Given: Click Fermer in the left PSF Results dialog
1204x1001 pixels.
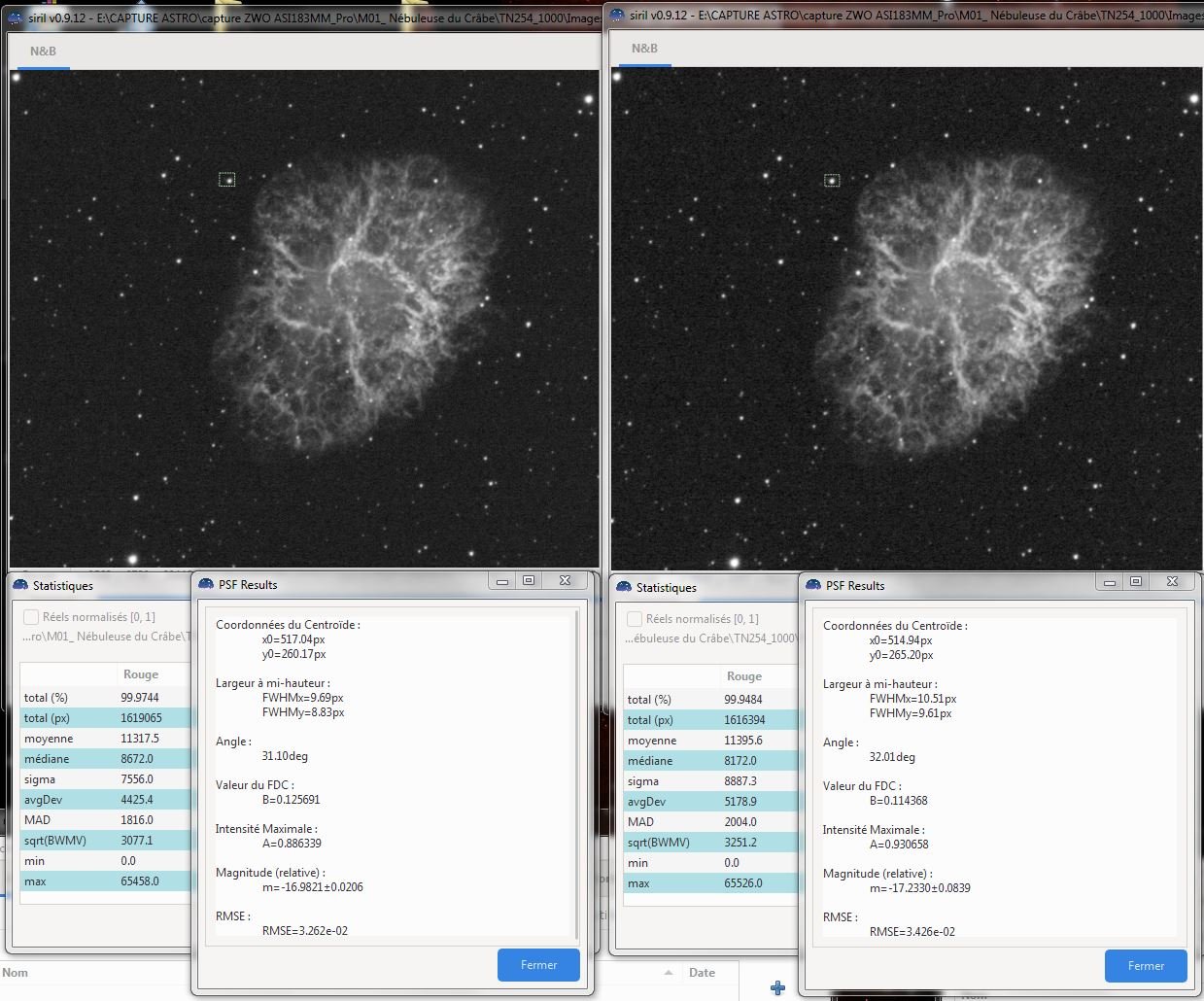Looking at the screenshot, I should click(x=538, y=965).
